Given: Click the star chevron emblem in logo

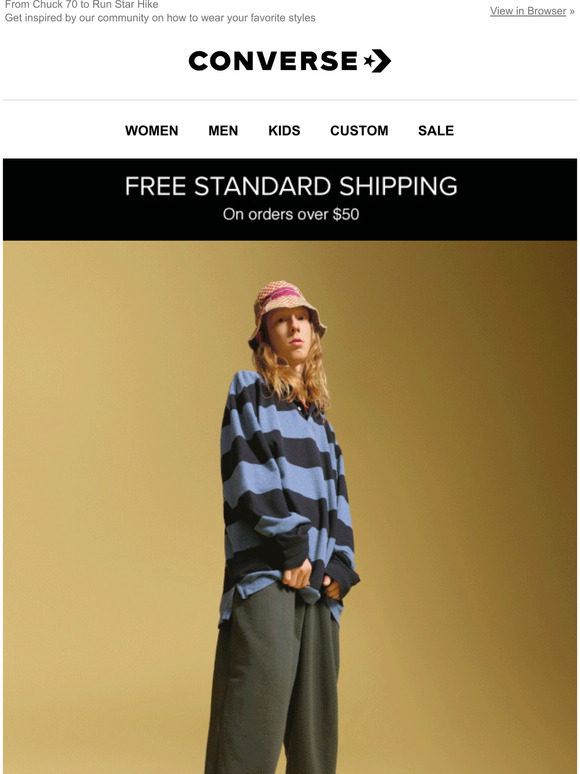Looking at the screenshot, I should (377, 61).
